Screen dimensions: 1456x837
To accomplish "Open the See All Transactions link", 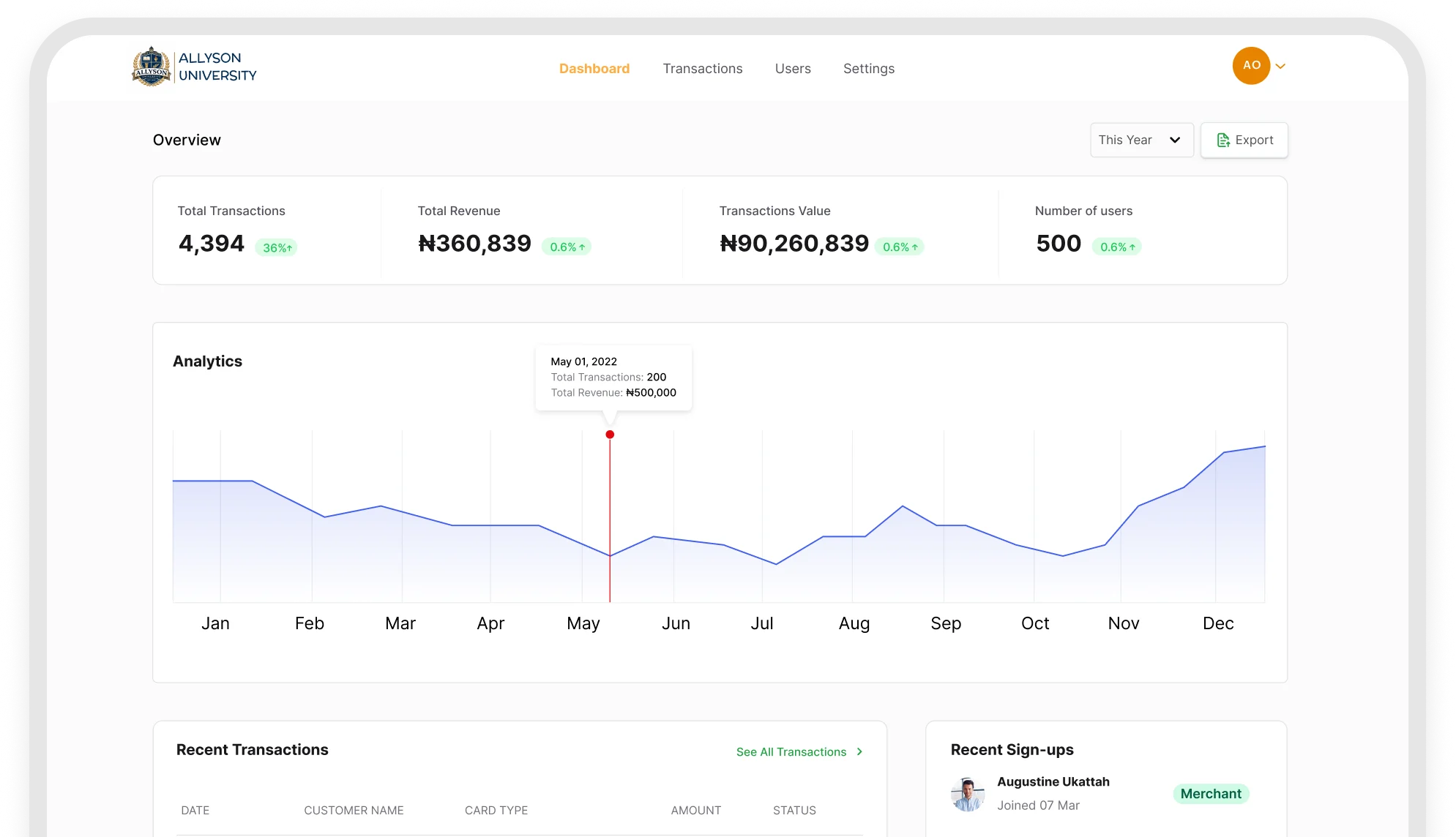I will pos(791,752).
